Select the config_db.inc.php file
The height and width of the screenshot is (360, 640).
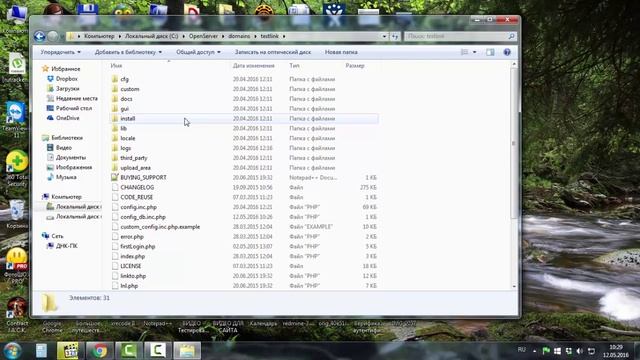[143, 217]
